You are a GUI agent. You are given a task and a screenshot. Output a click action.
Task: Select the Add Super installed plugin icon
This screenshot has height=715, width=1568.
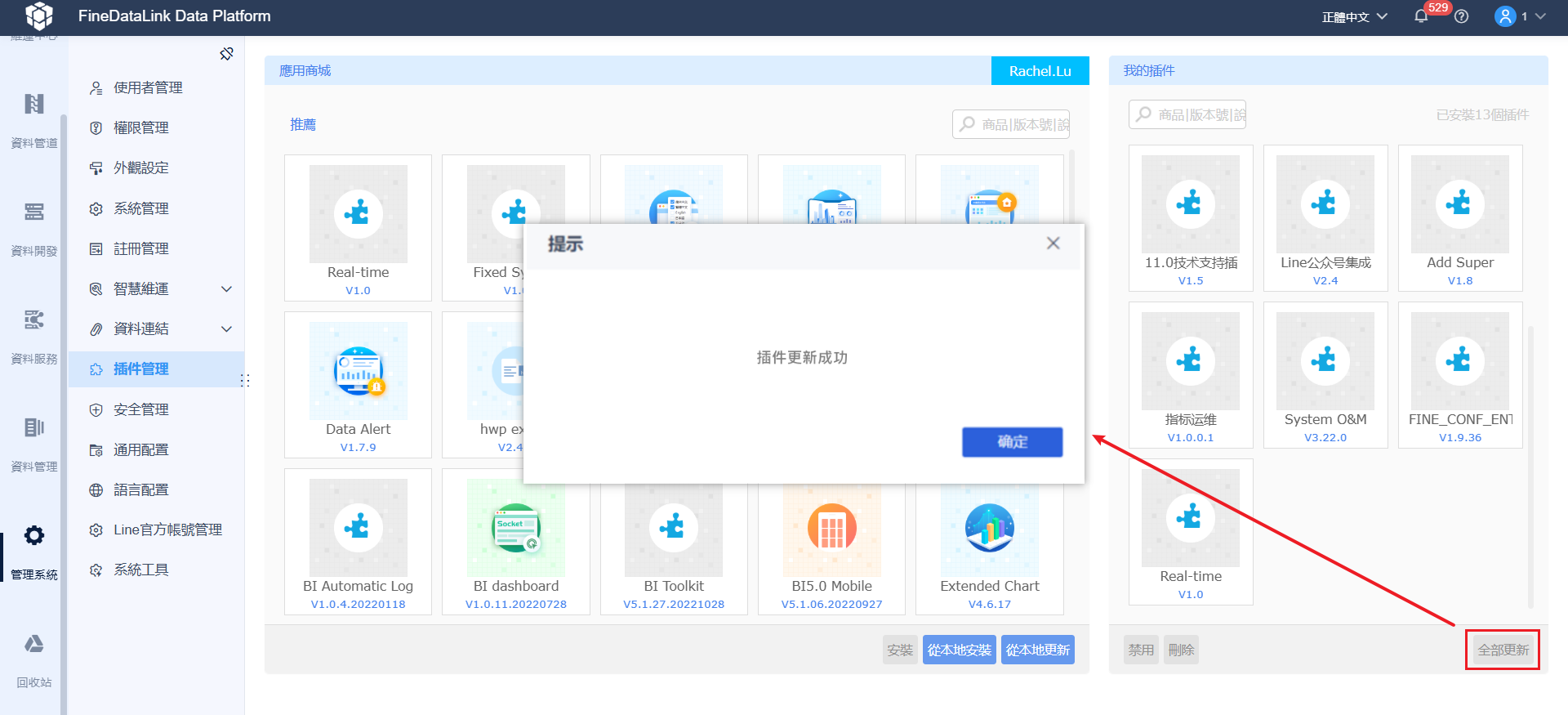point(1460,204)
